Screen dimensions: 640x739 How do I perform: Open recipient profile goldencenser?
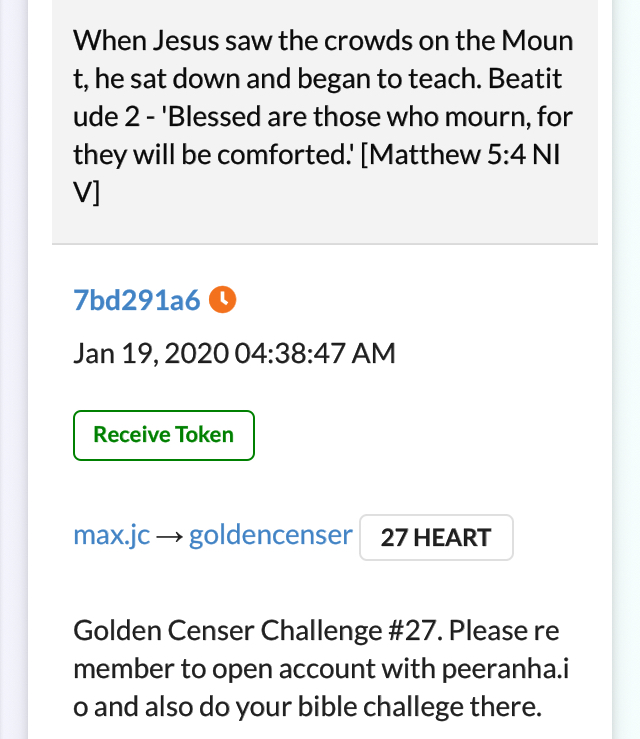[x=271, y=536]
